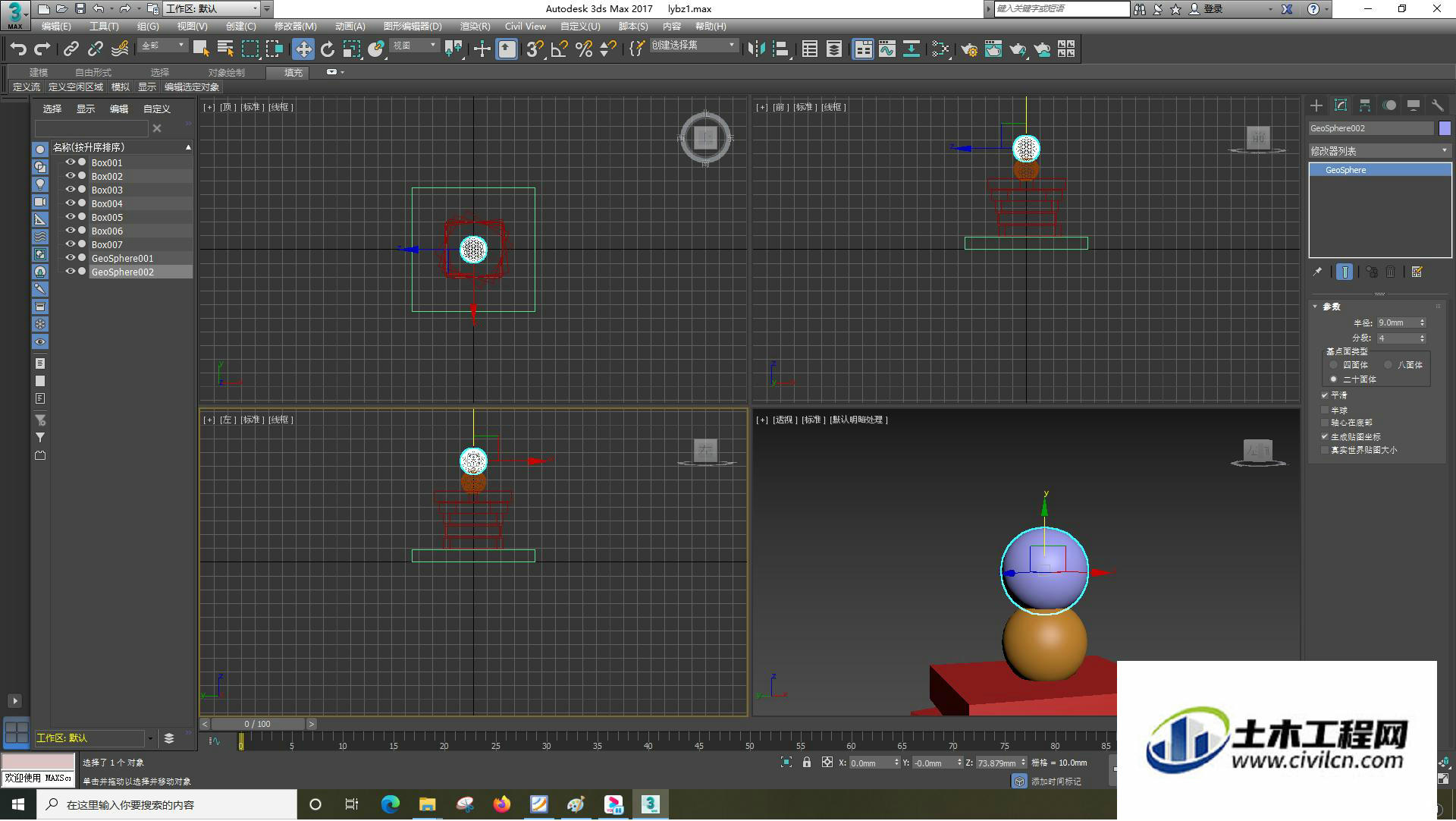The height and width of the screenshot is (821, 1456).
Task: Toggle Percent Snap icon
Action: [x=584, y=49]
